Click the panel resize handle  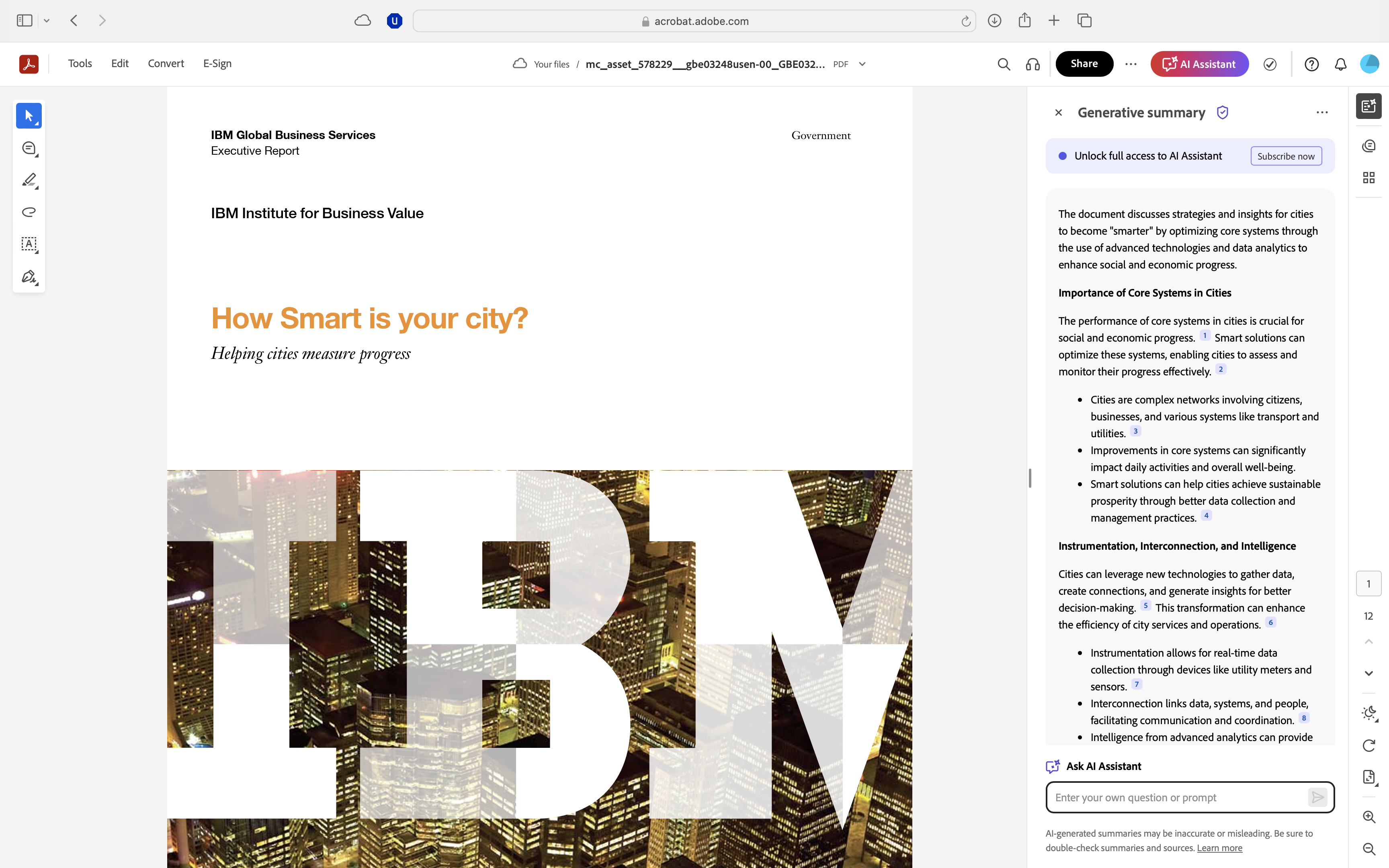(1030, 478)
